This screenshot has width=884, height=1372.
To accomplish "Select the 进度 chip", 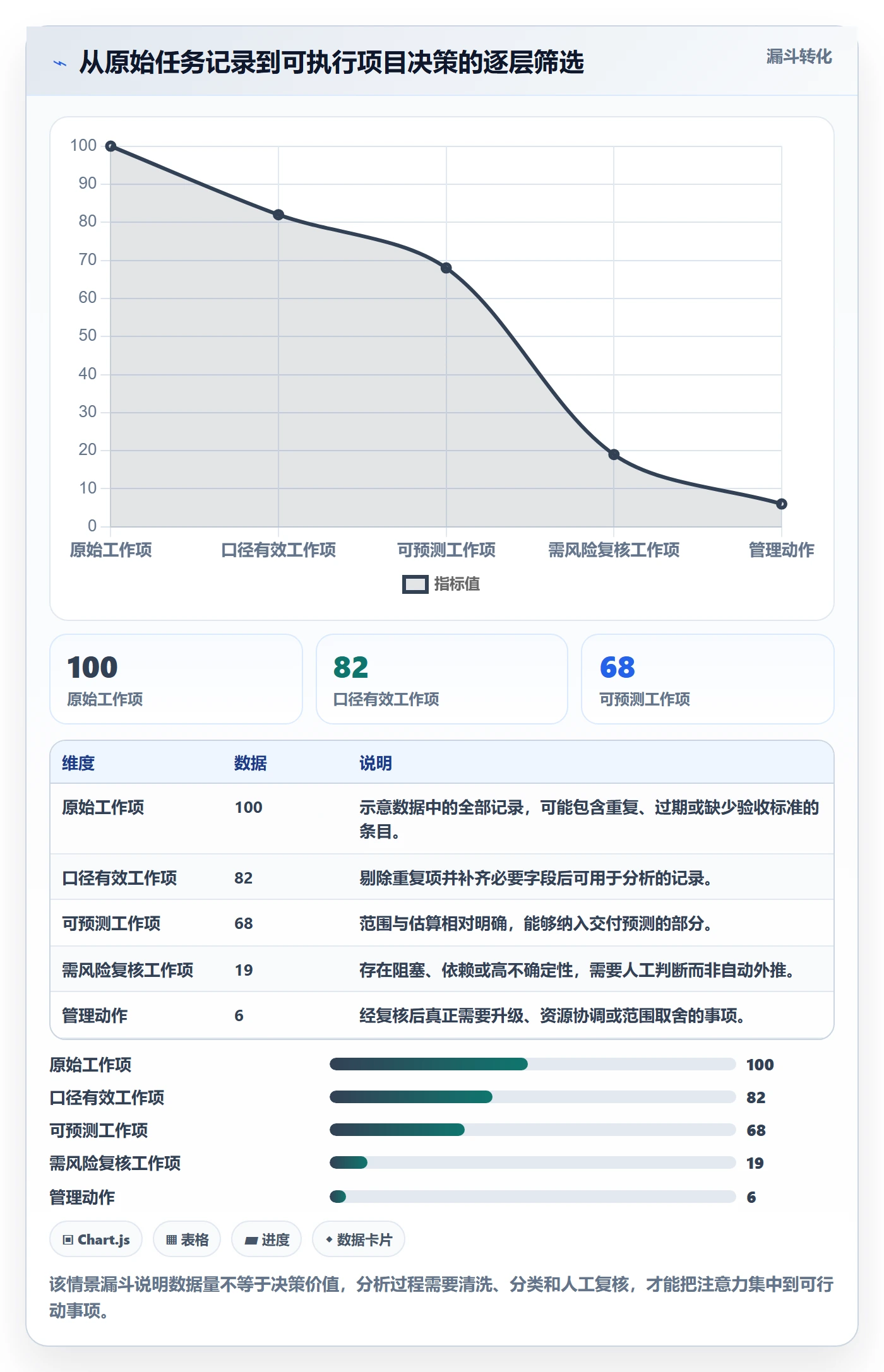I will click(x=266, y=1239).
